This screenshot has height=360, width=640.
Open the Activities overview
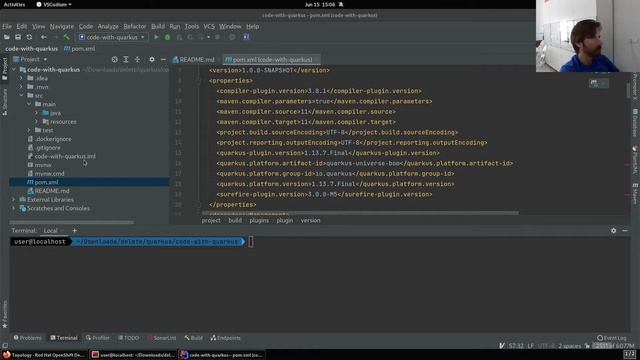coord(14,4)
